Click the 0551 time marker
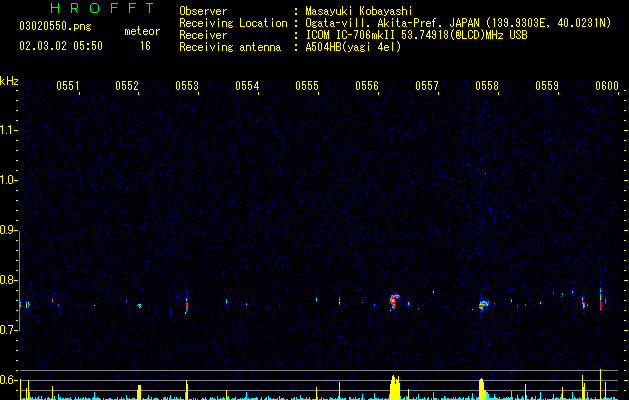 67,86
